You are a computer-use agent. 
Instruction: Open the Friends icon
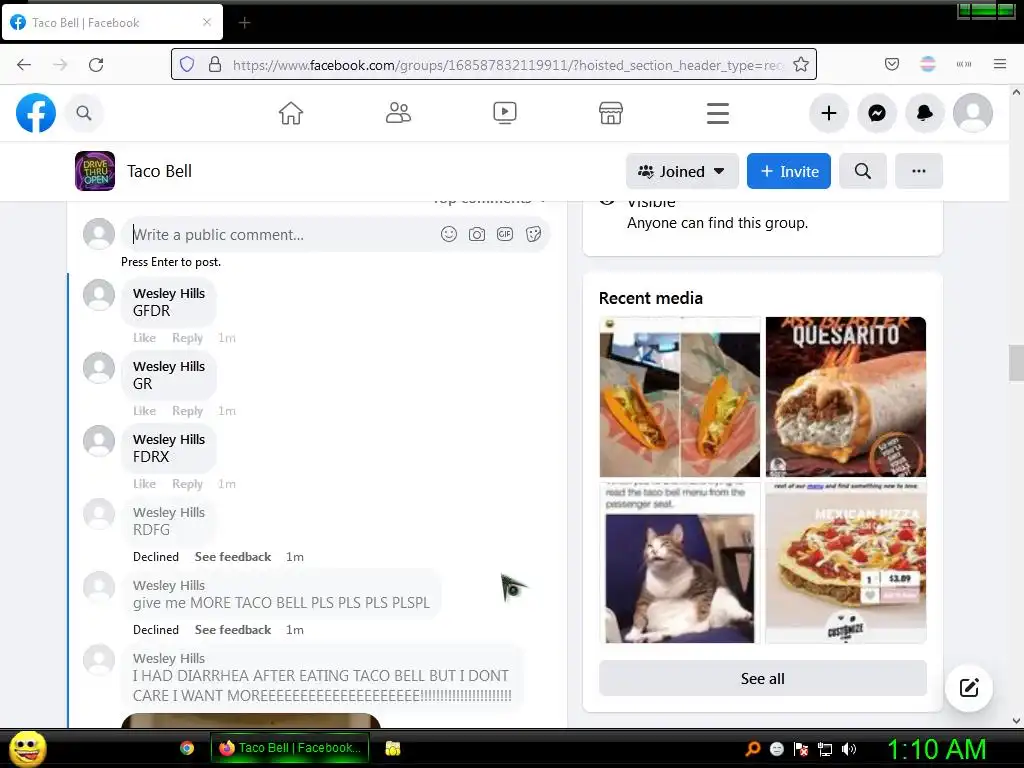pos(398,113)
